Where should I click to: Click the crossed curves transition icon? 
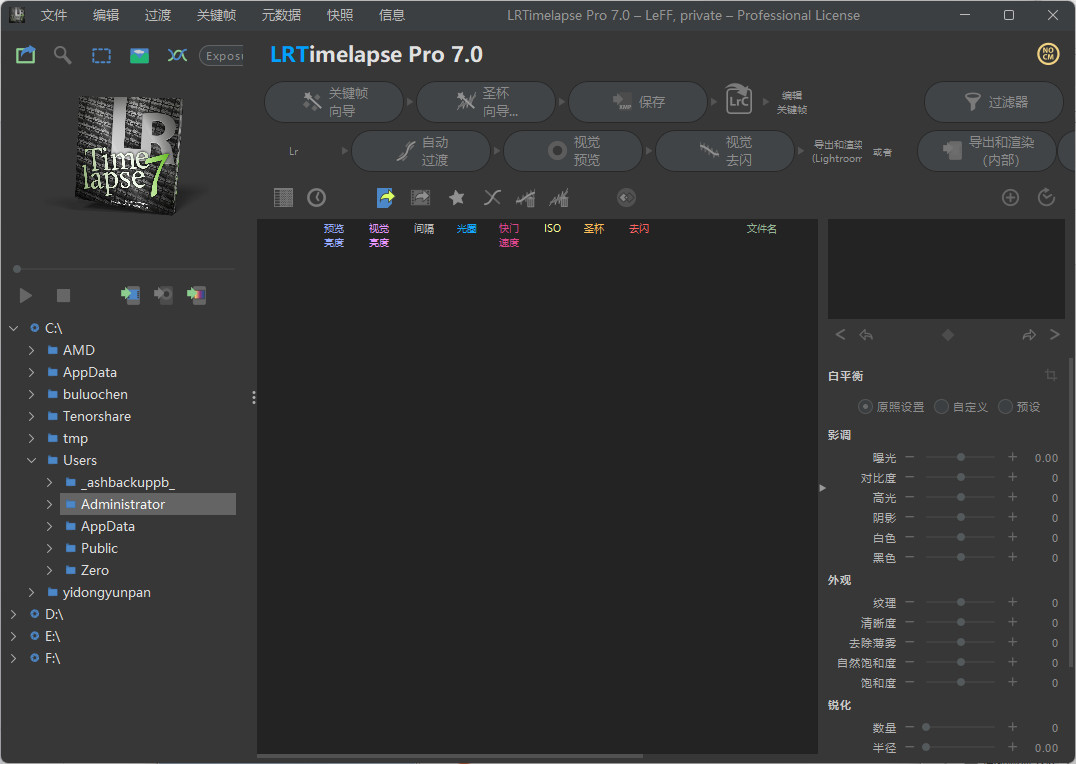click(x=492, y=198)
